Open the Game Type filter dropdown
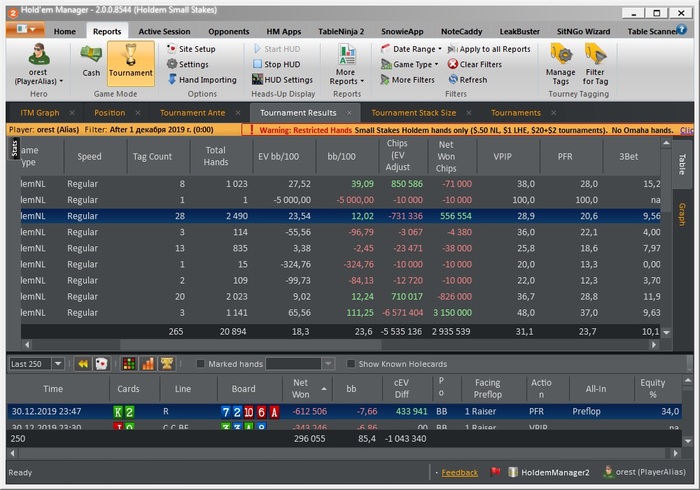Viewport: 700px width, 490px height. pos(409,64)
